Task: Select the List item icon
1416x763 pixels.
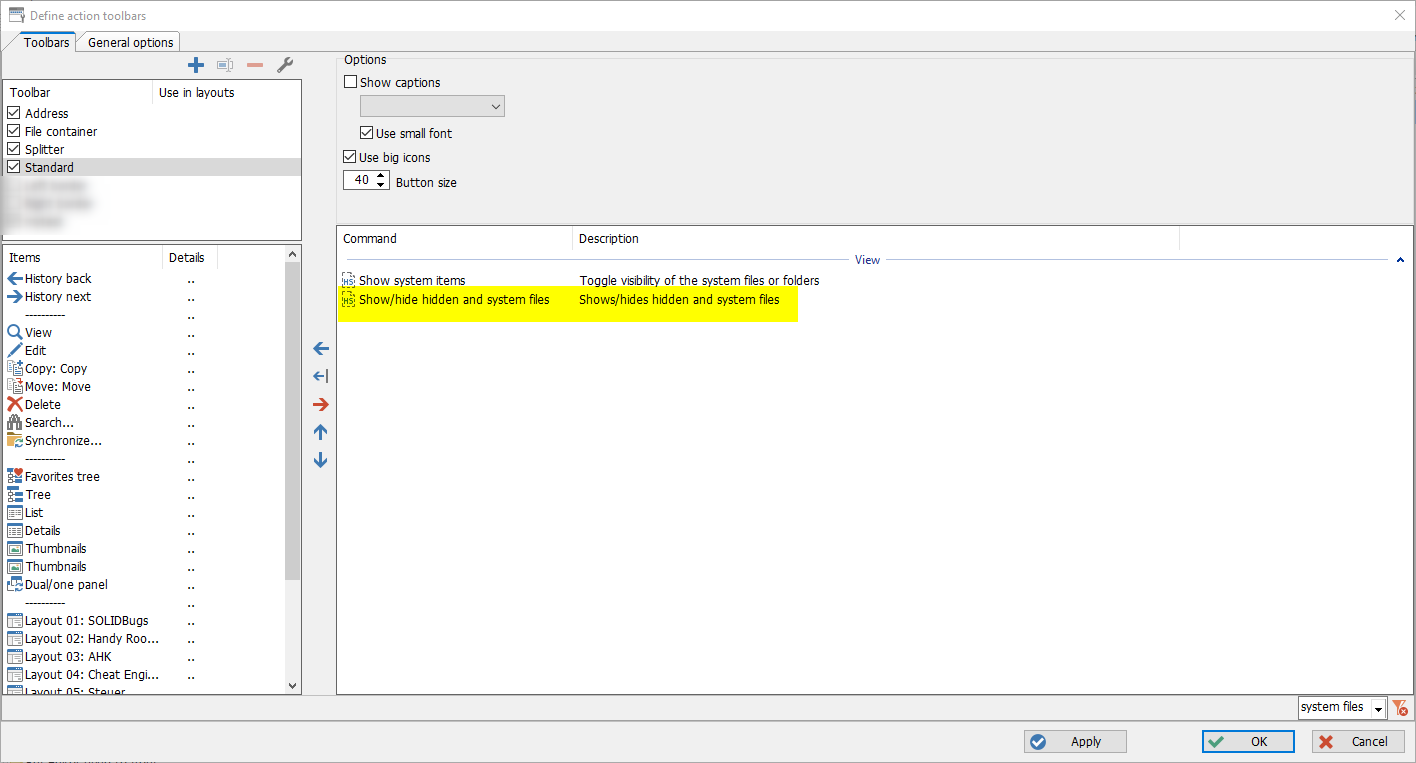Action: (15, 513)
